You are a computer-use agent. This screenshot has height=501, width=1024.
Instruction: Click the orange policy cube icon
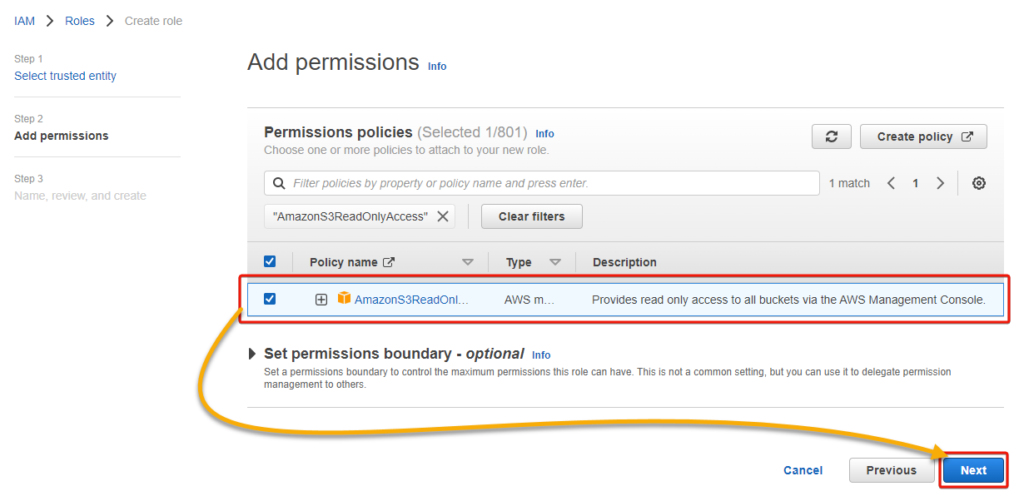click(344, 299)
